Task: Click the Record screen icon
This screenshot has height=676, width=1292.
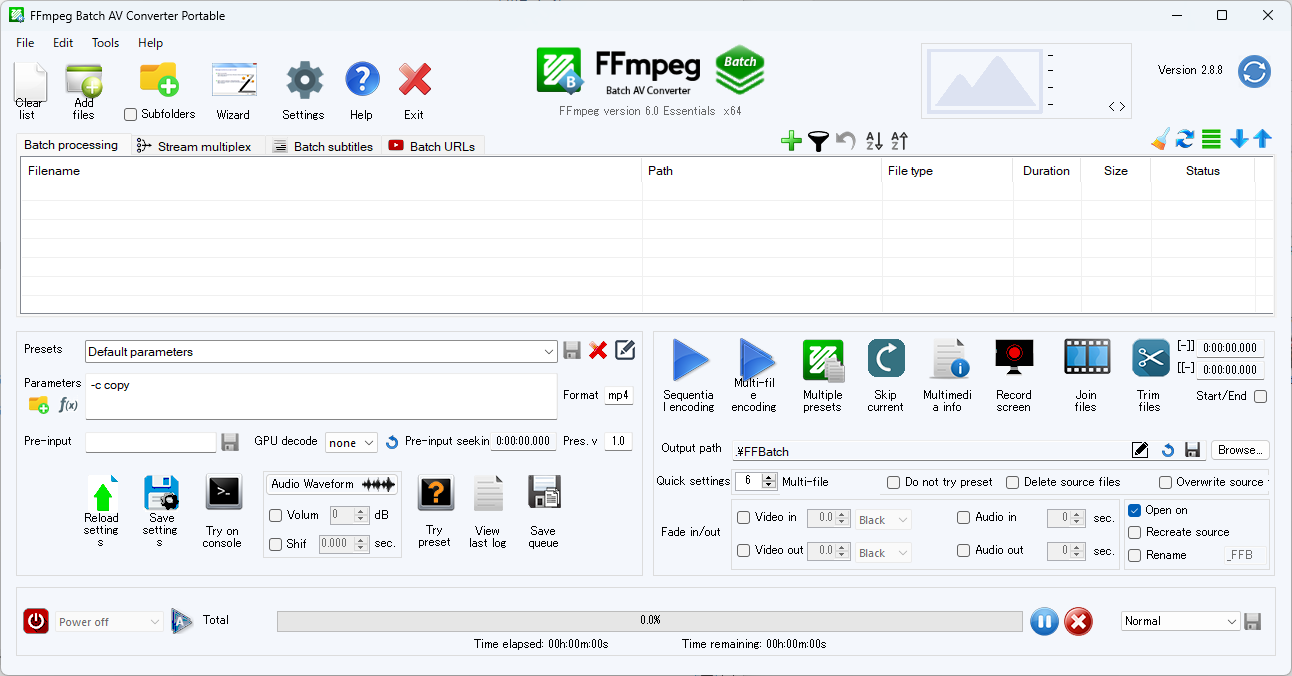Action: 1013,358
